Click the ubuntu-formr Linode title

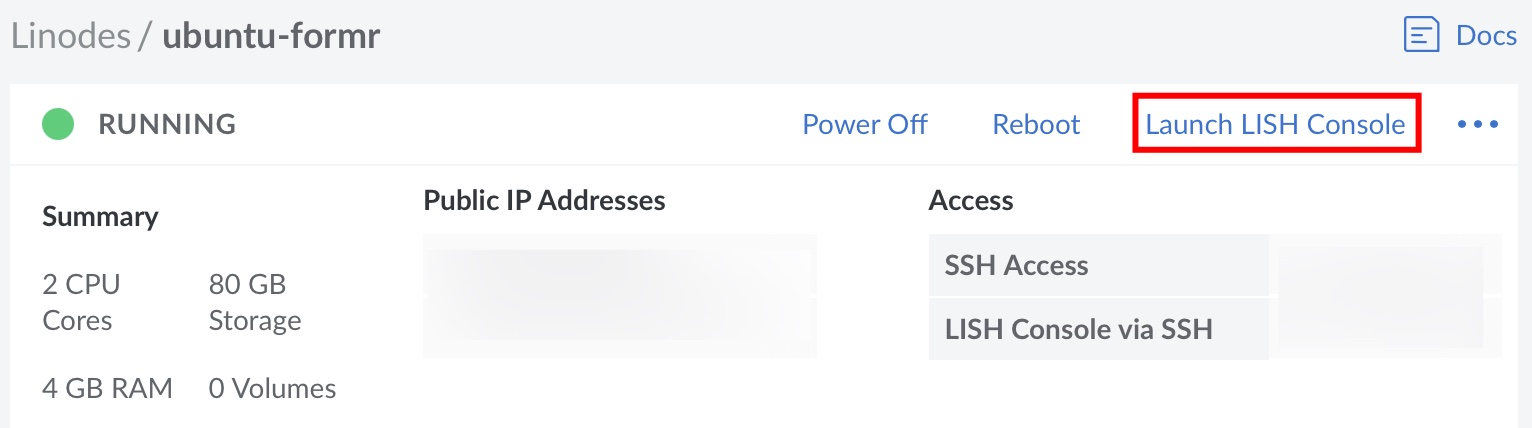tap(271, 36)
